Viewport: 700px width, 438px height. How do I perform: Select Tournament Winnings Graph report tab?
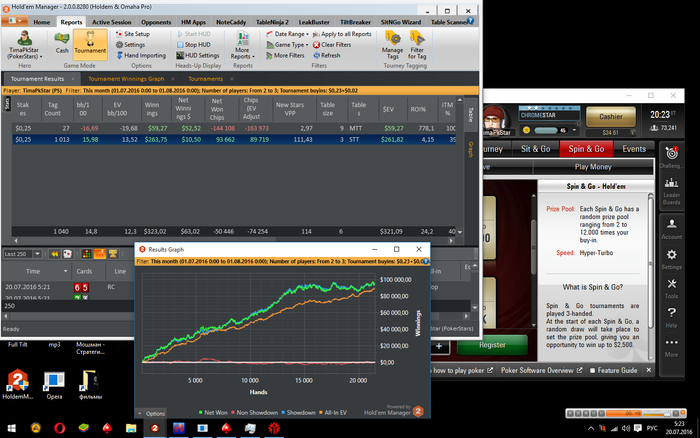click(126, 79)
